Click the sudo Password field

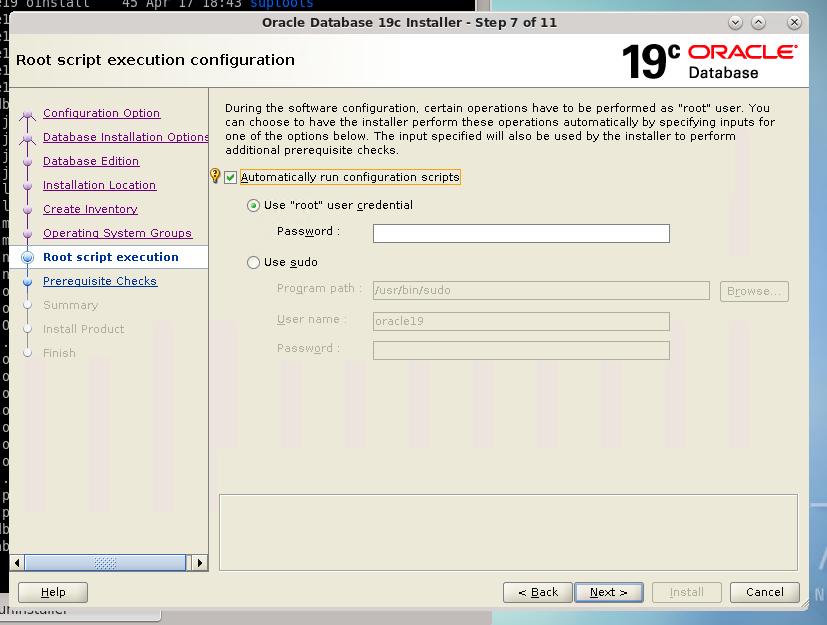(x=521, y=350)
